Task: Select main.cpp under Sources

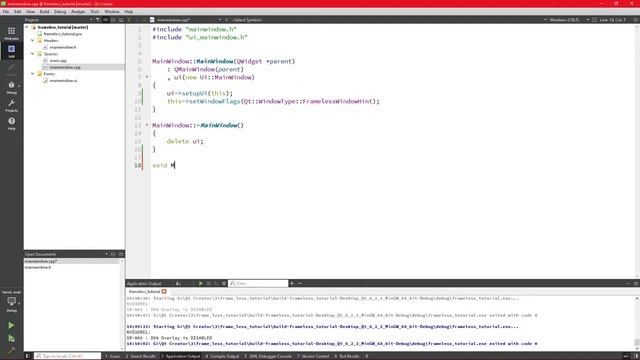Action: coord(58,60)
